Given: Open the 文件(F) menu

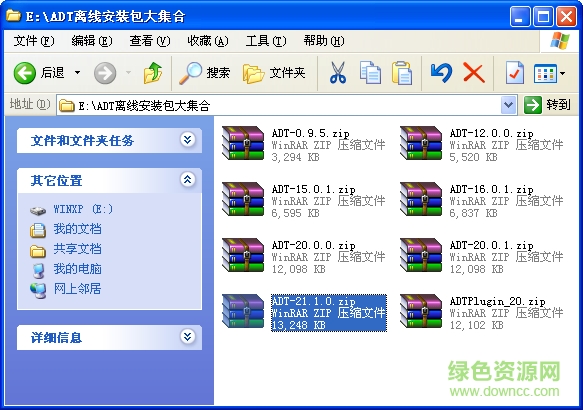Looking at the screenshot, I should point(33,41).
